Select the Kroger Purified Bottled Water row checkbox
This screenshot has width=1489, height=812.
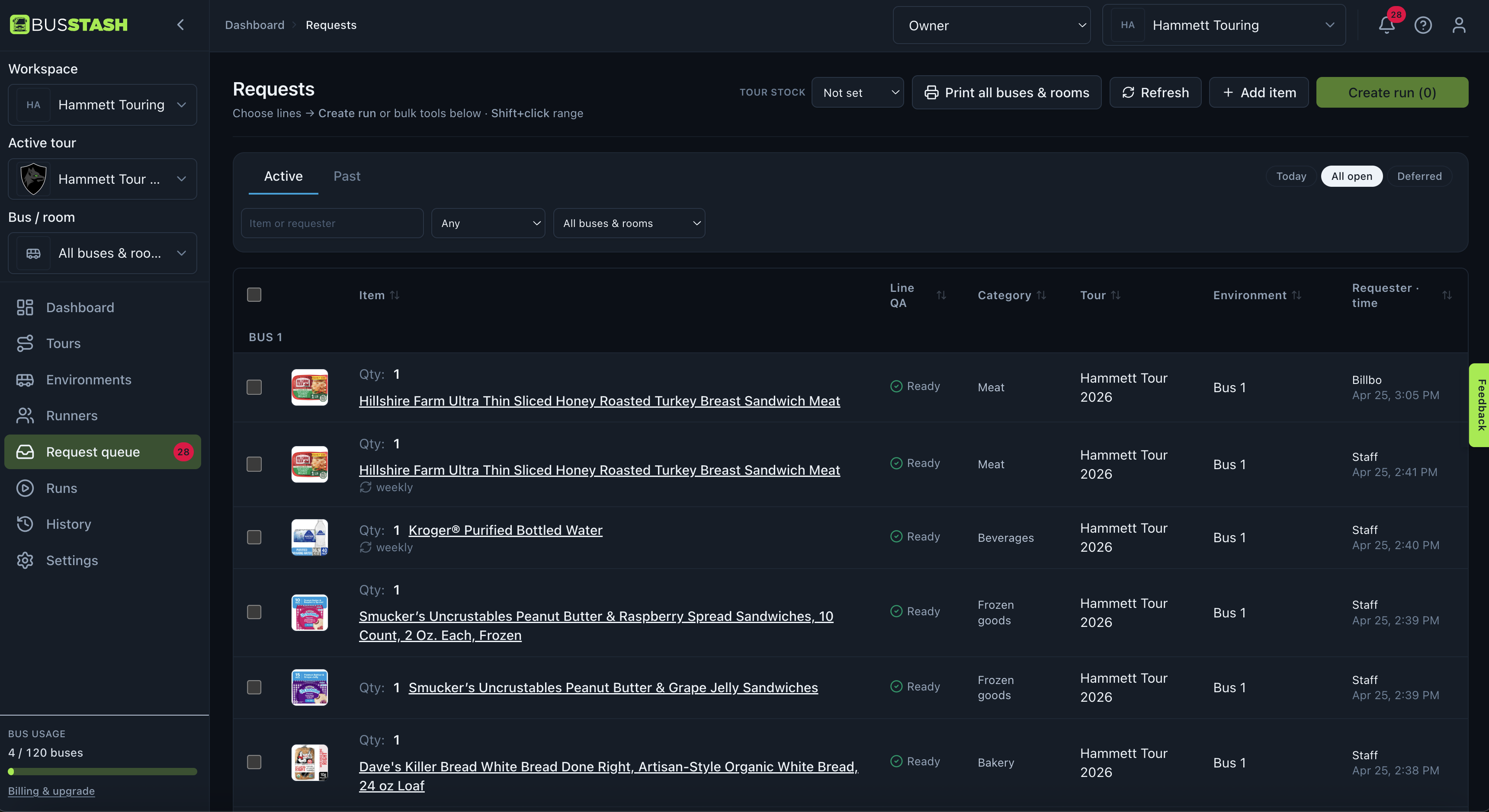point(254,537)
